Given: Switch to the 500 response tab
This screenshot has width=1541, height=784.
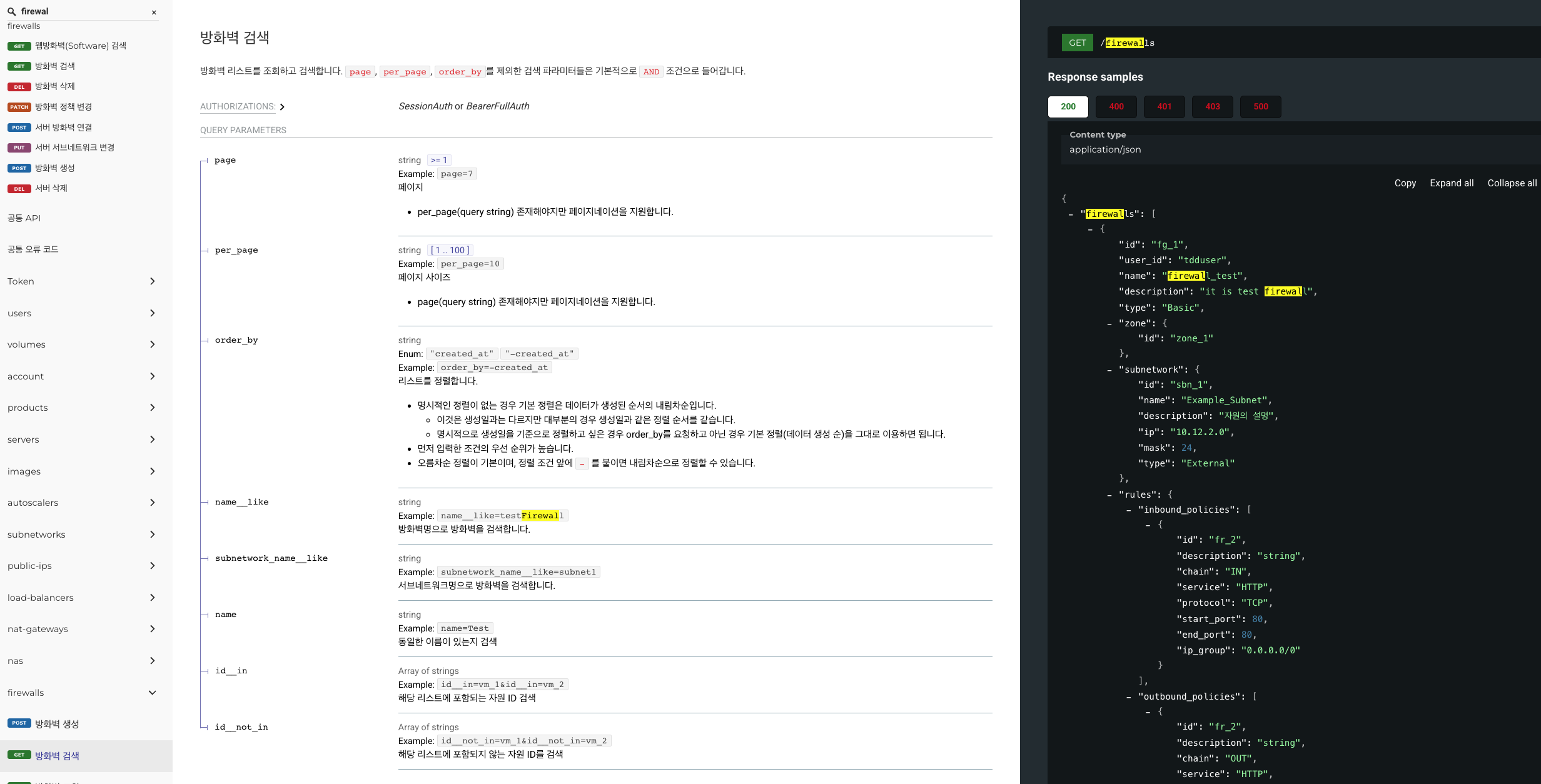Looking at the screenshot, I should coord(1260,106).
